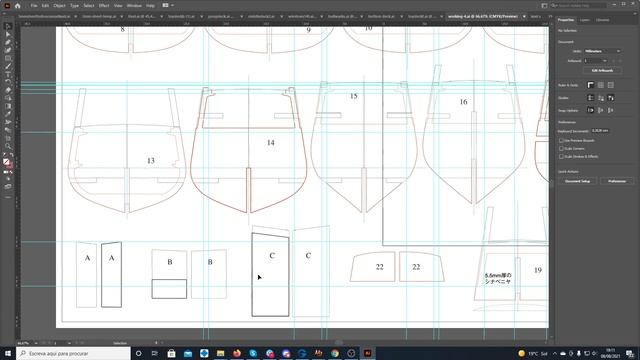
Task: Open File Explorer from the taskbar
Action: (220, 353)
